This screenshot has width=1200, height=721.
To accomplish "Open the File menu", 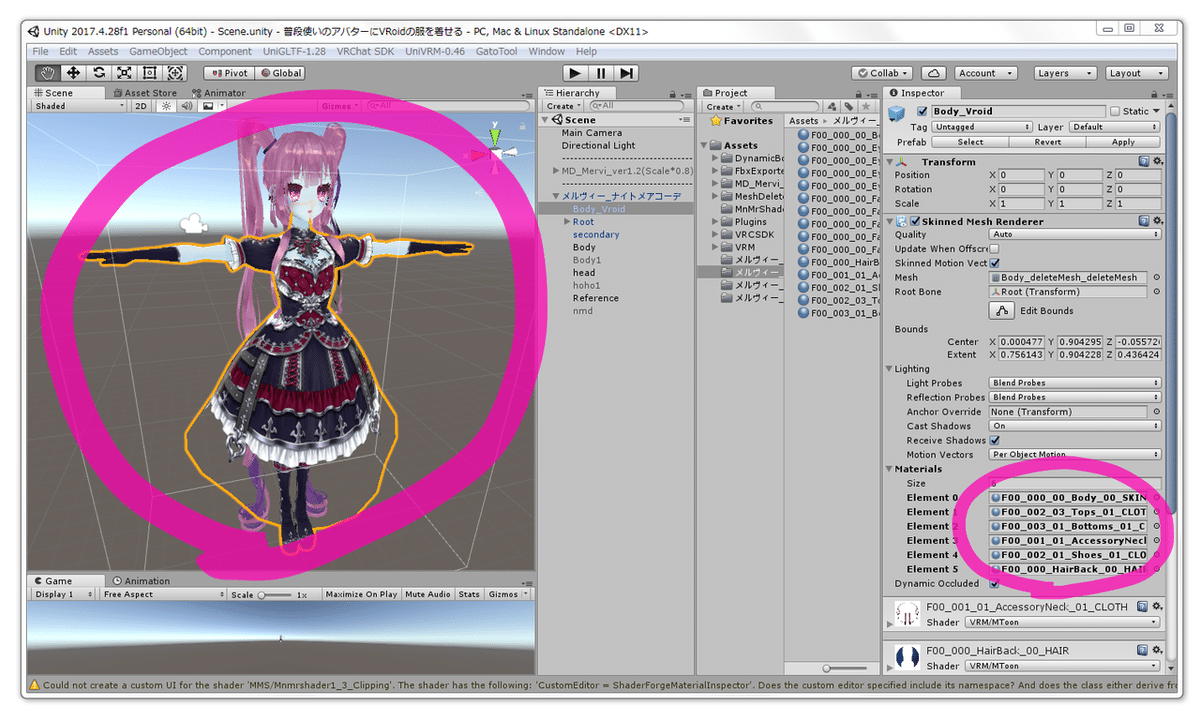I will click(x=40, y=51).
